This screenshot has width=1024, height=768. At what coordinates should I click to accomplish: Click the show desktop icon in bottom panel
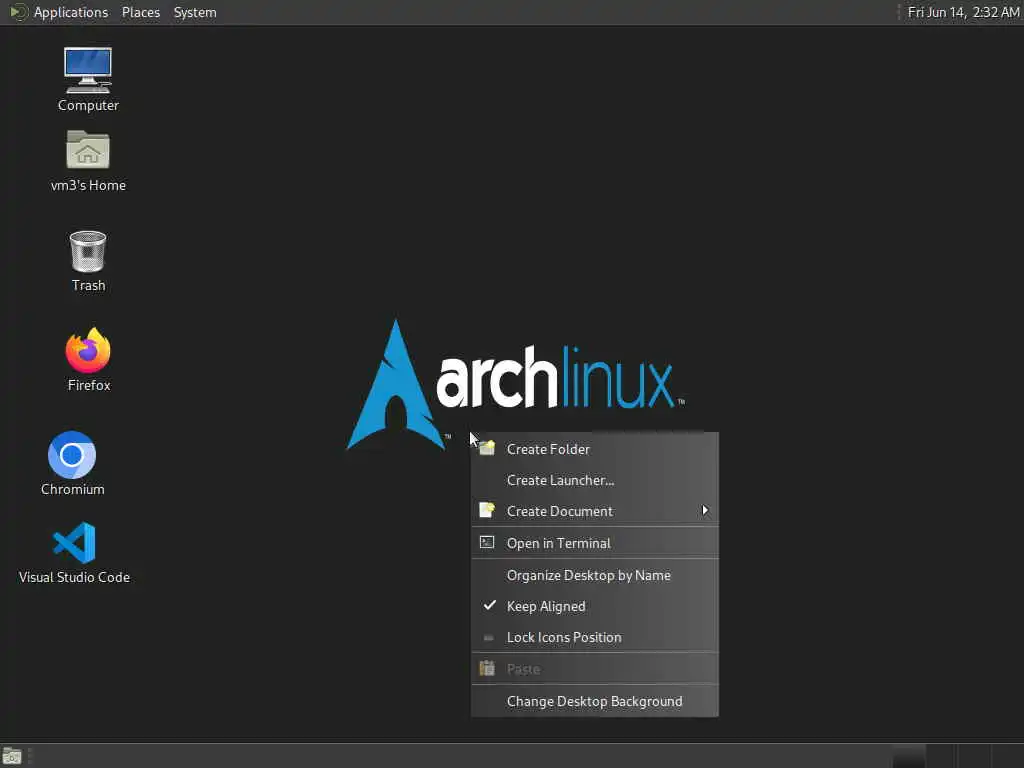12,756
